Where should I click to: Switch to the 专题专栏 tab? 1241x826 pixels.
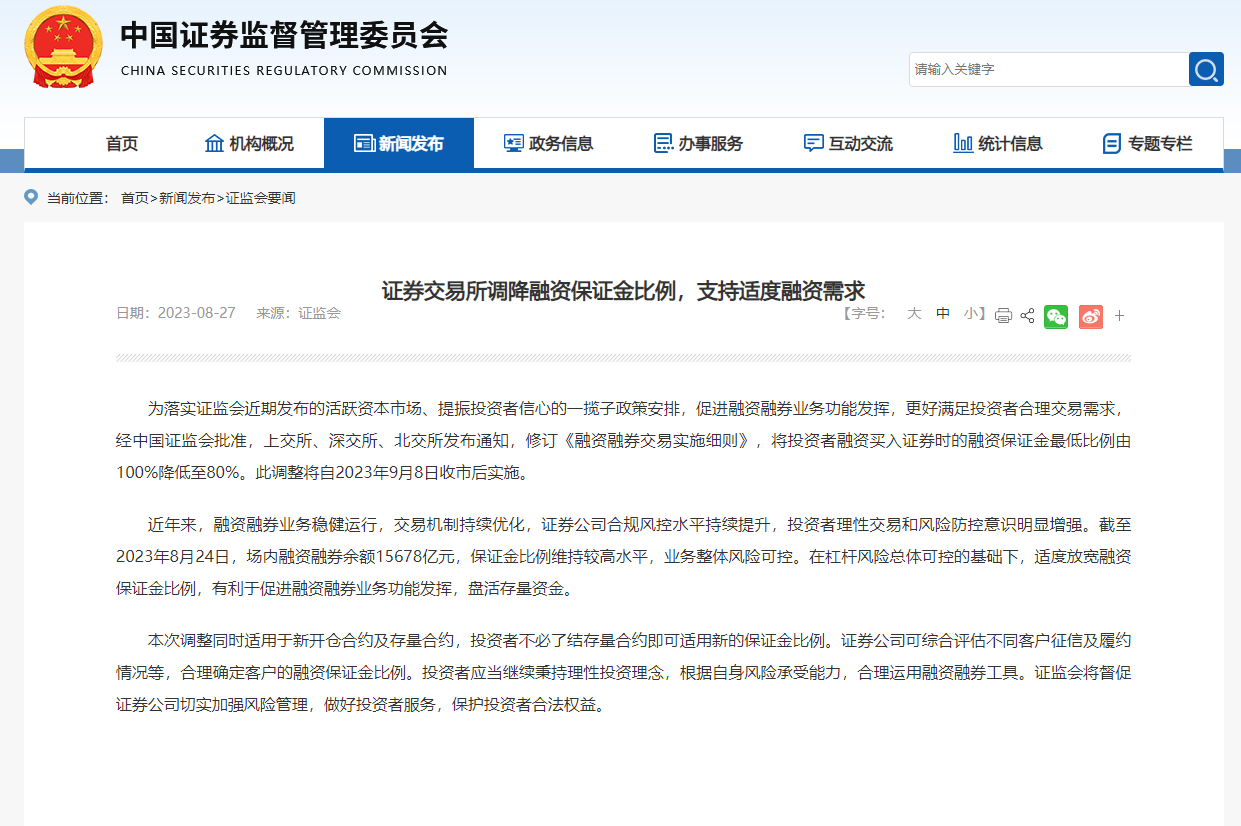coord(1149,143)
